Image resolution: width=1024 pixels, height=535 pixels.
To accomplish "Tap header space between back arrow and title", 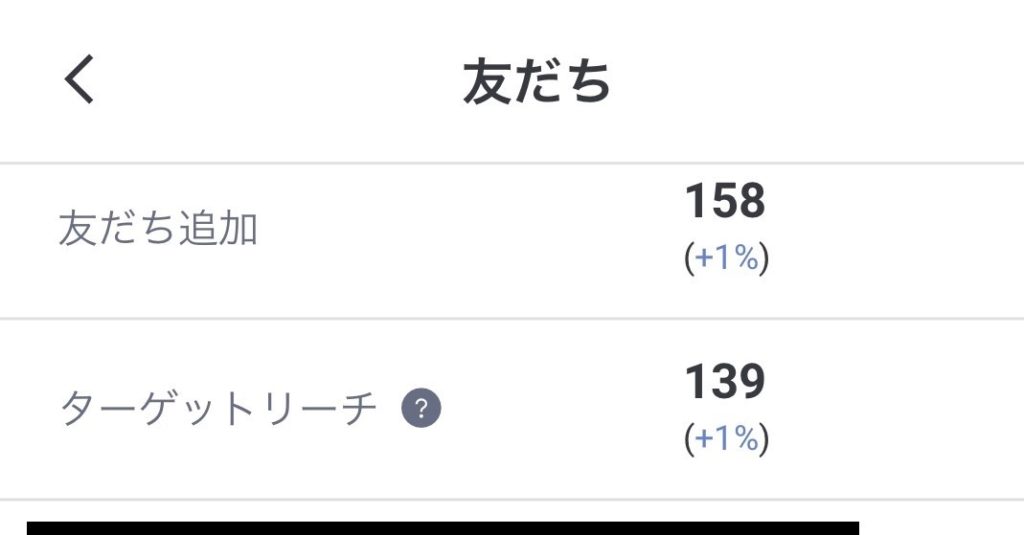I will tap(278, 81).
